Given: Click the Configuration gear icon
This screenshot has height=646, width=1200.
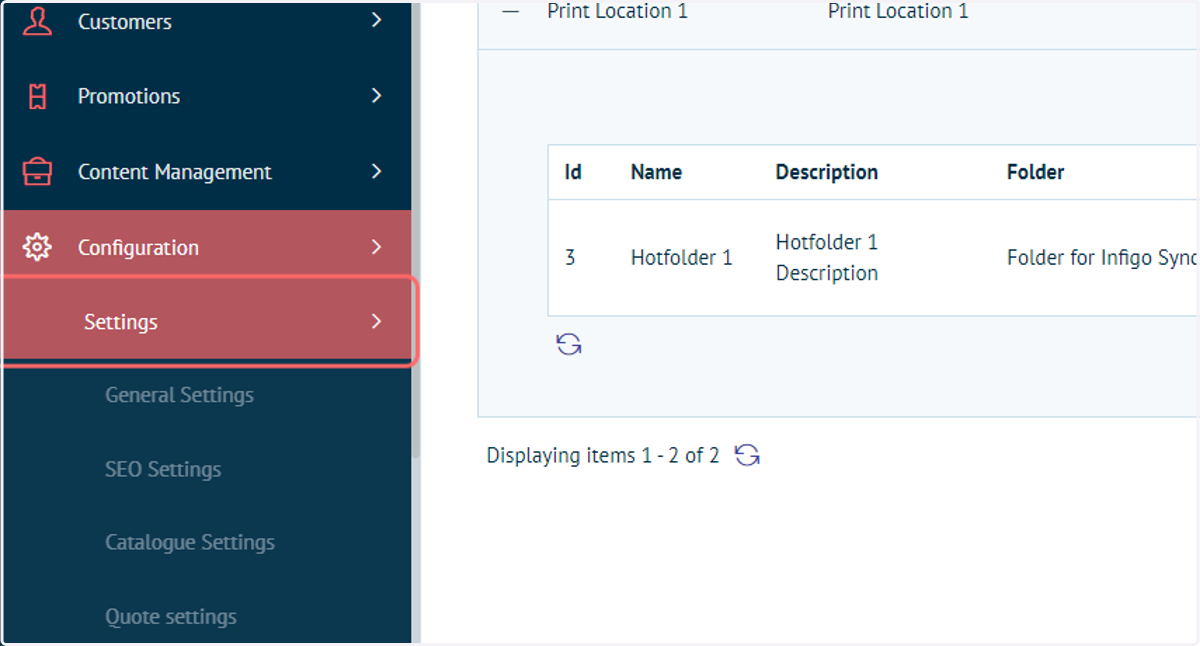Looking at the screenshot, I should [37, 247].
